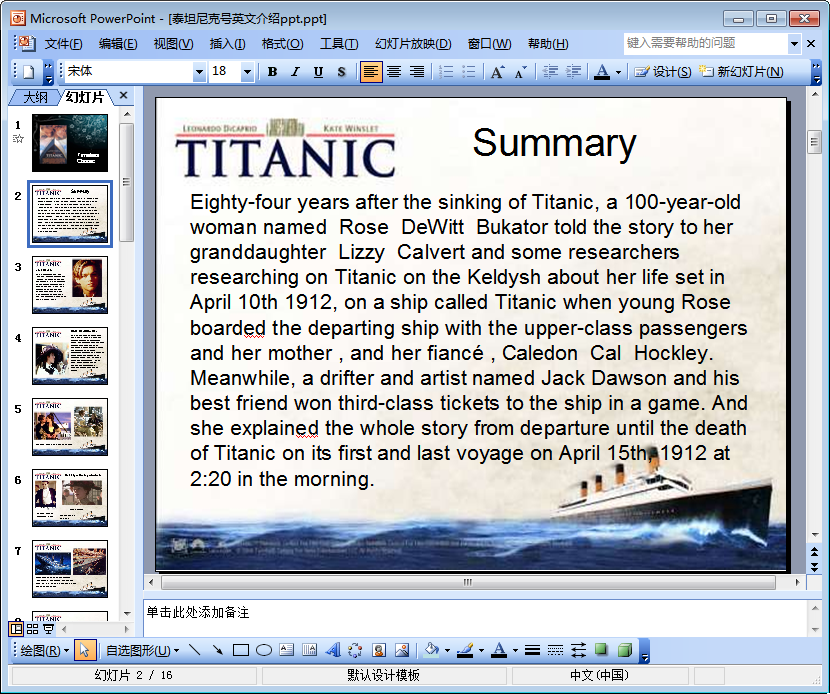Image resolution: width=830 pixels, height=694 pixels.
Task: Open fill color dropdown arrow
Action: click(448, 651)
